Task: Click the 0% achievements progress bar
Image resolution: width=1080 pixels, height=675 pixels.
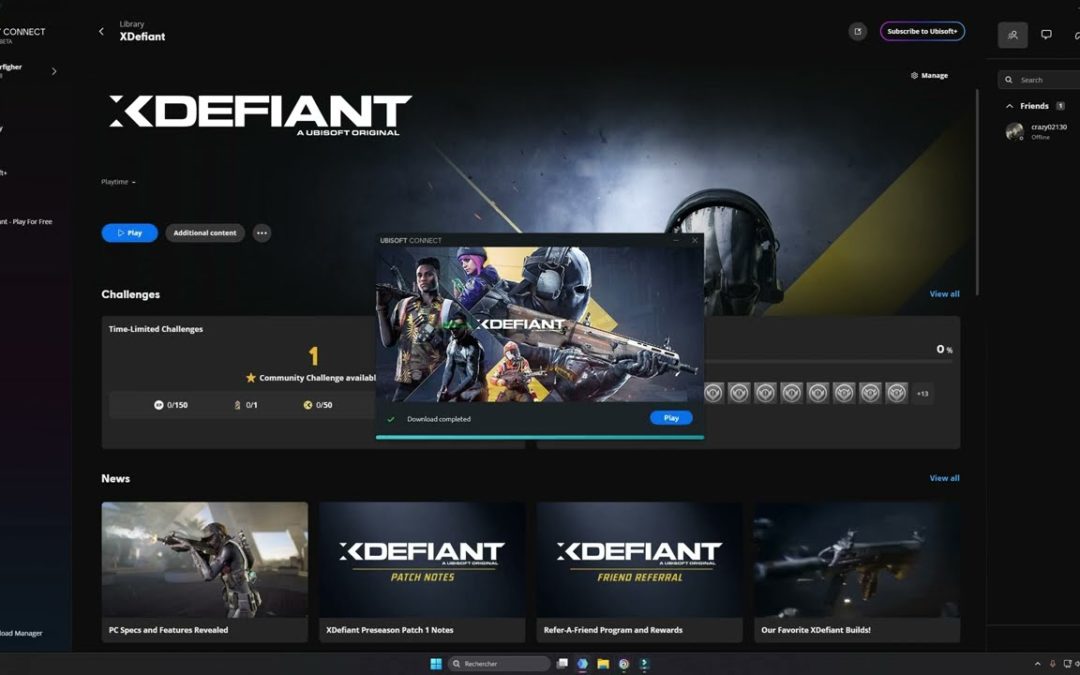Action: [830, 362]
